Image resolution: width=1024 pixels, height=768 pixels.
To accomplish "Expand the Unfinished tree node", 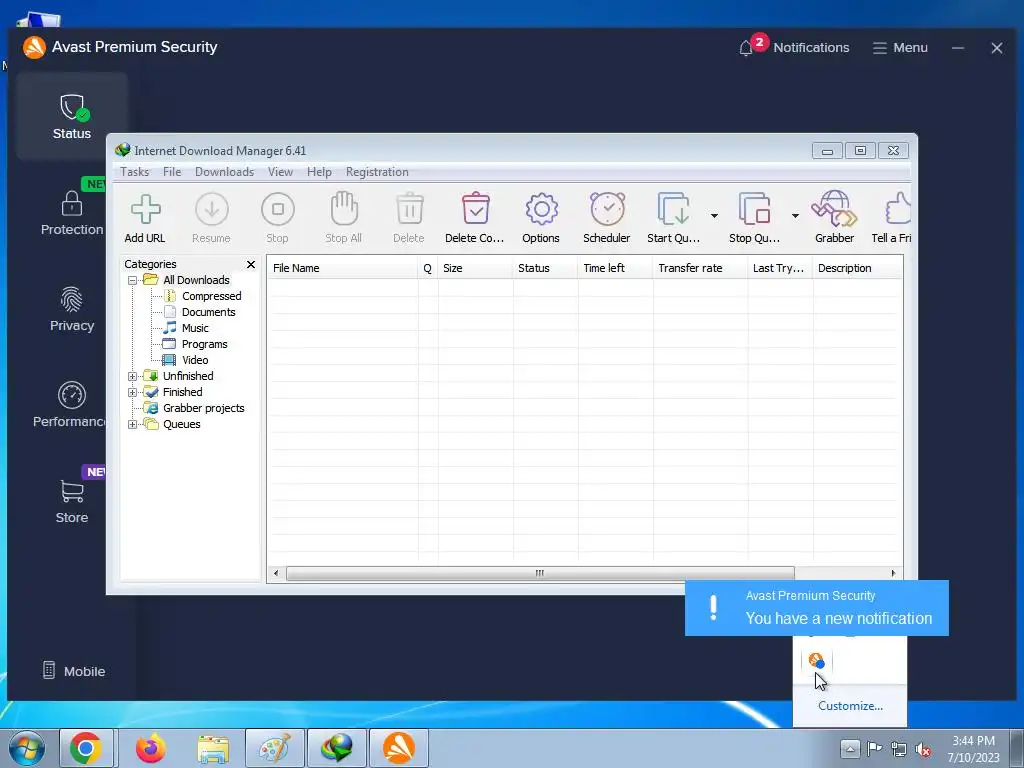I will [x=133, y=376].
